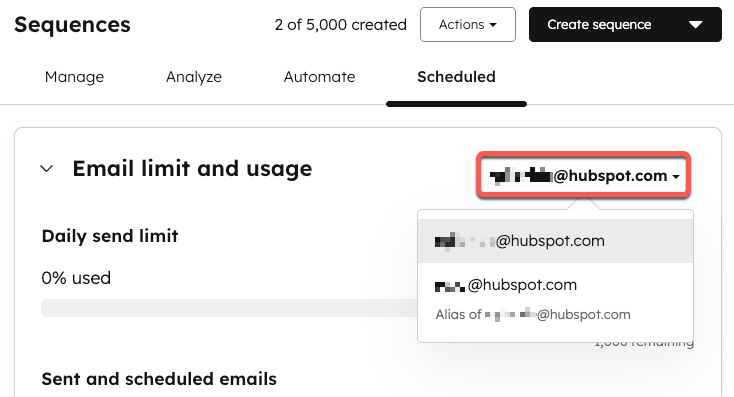Open the highlighted @hubspot.com email selector
734x397 pixels.
click(x=584, y=176)
